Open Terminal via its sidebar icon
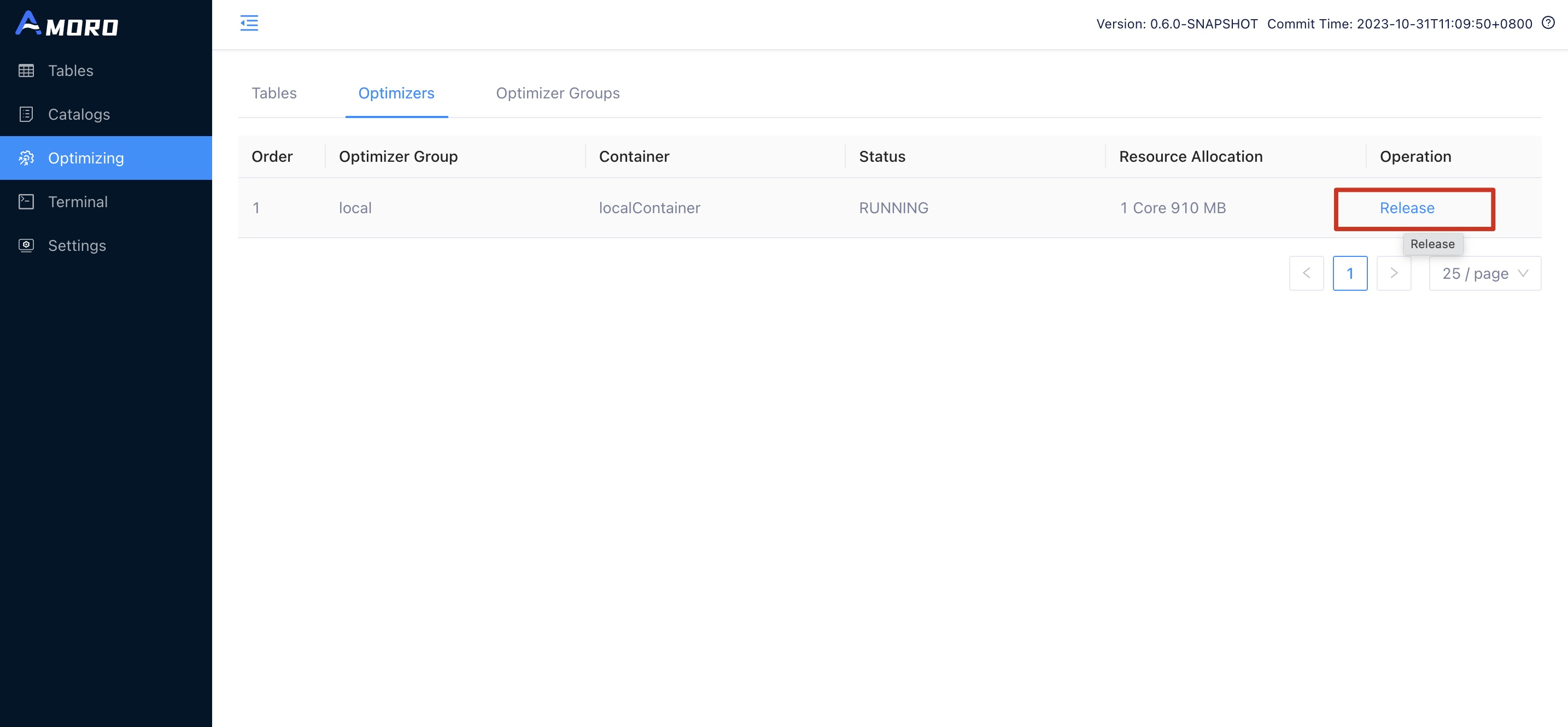The height and width of the screenshot is (727, 1568). coord(26,201)
